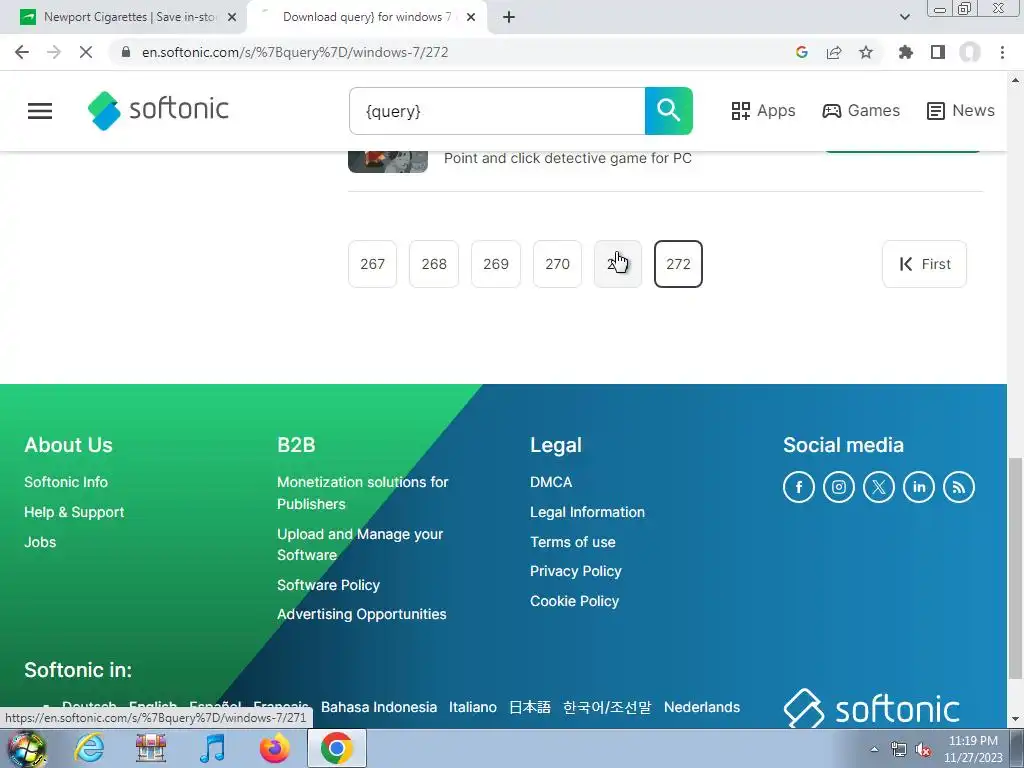Open Monetization solutions for Publishers link
The height and width of the screenshot is (768, 1024).
click(362, 493)
